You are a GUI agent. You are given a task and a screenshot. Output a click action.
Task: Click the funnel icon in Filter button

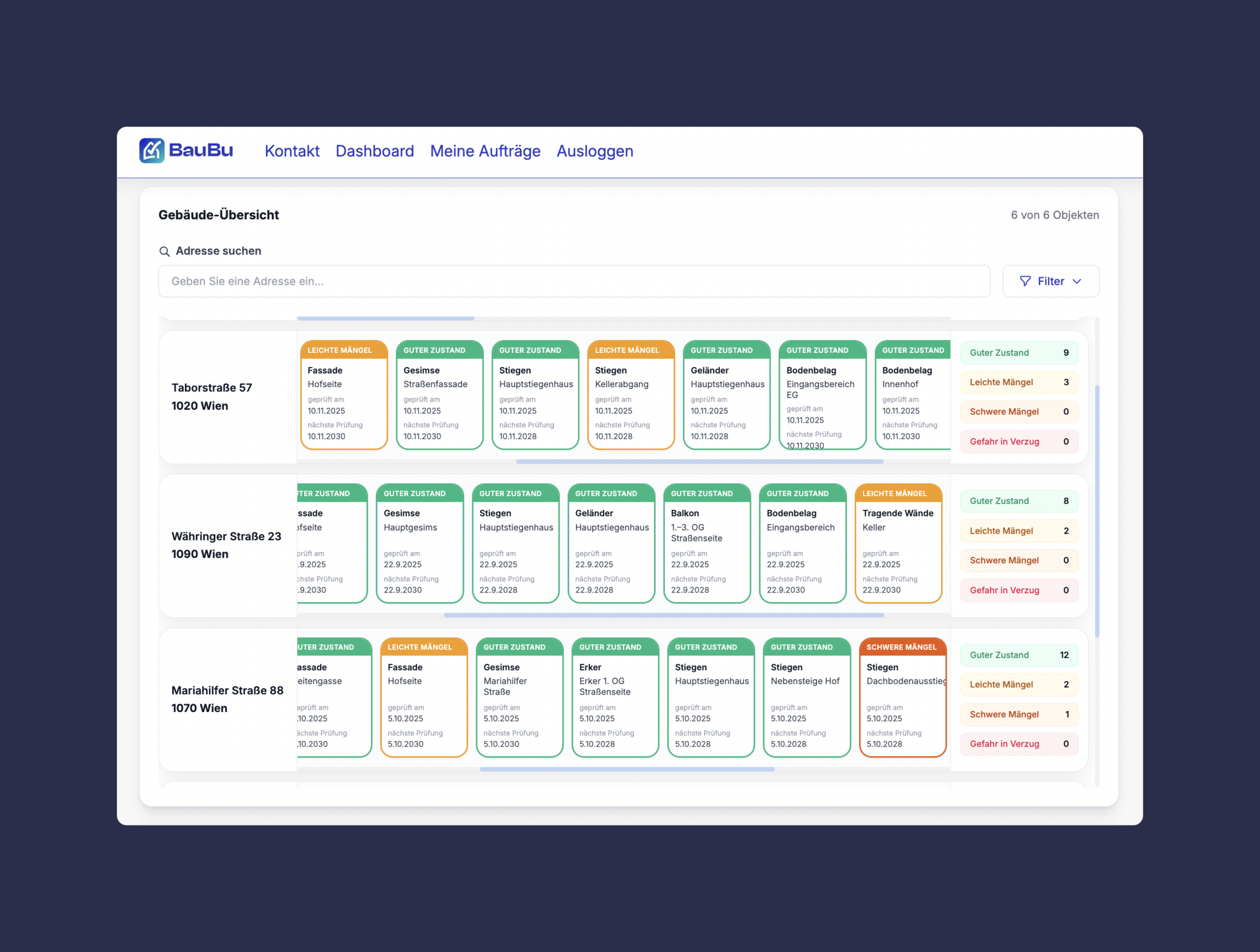coord(1025,281)
